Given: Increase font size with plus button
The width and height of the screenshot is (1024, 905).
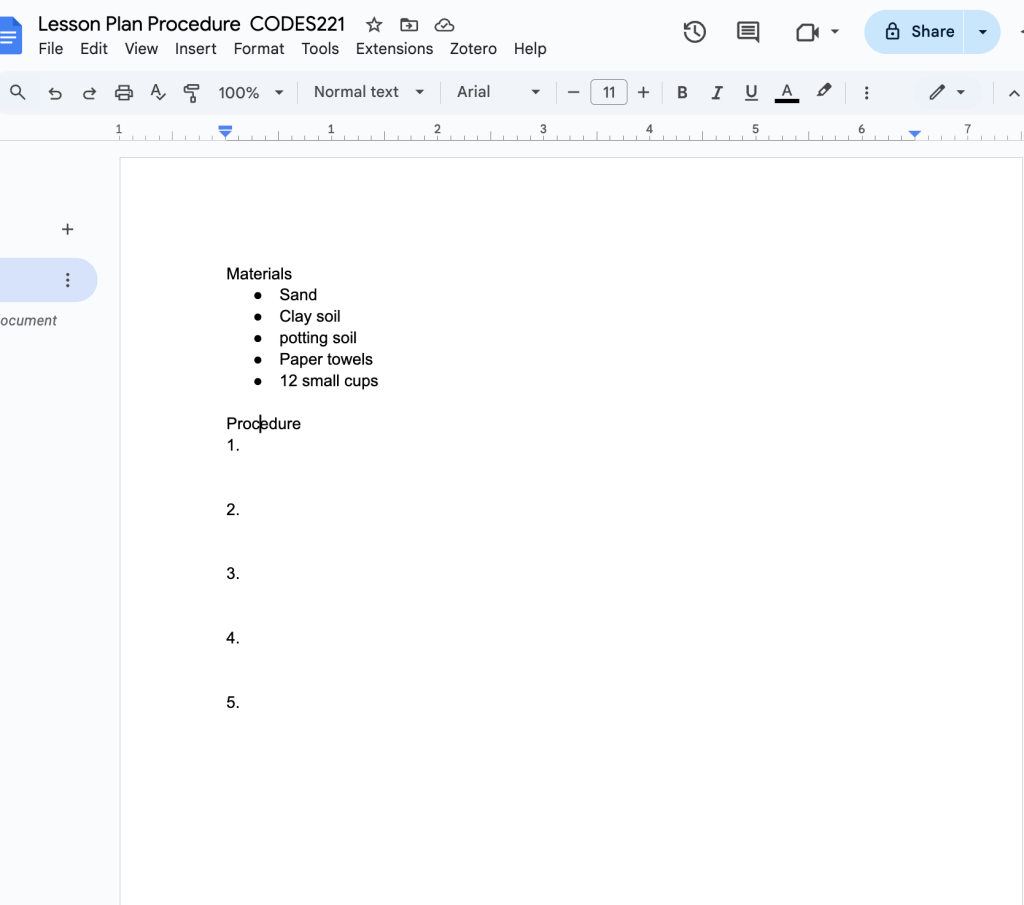Looking at the screenshot, I should [x=643, y=93].
